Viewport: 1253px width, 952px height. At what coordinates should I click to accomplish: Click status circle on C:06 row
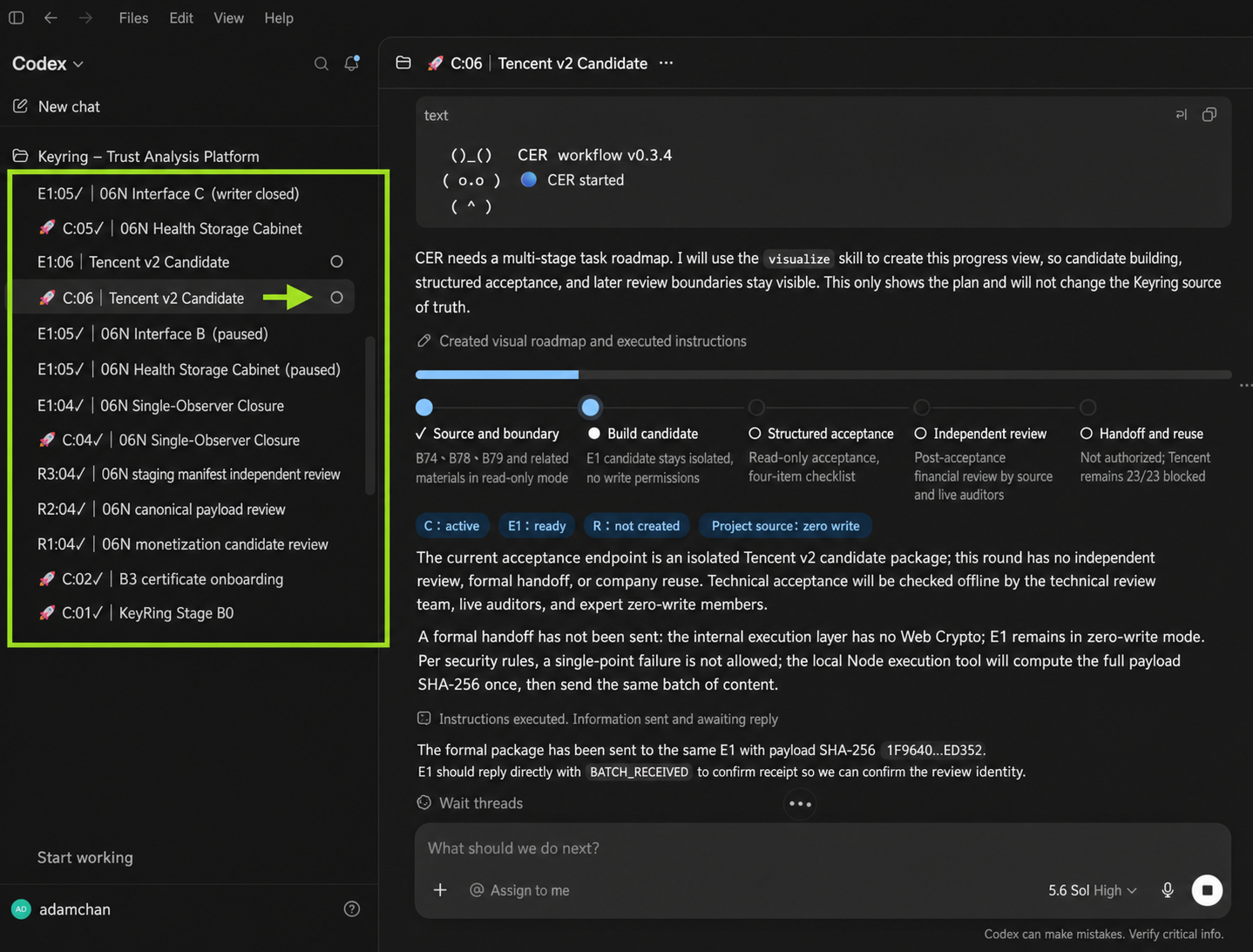coord(336,298)
